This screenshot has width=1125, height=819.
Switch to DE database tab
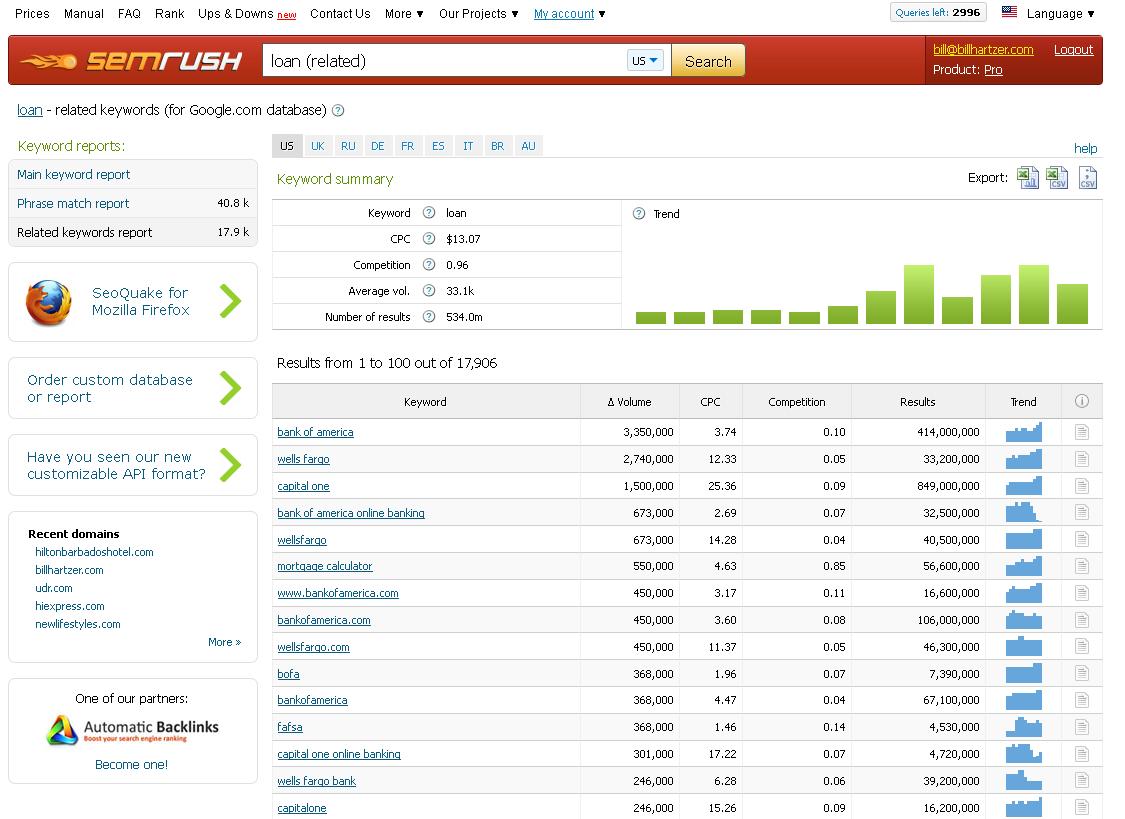377,146
